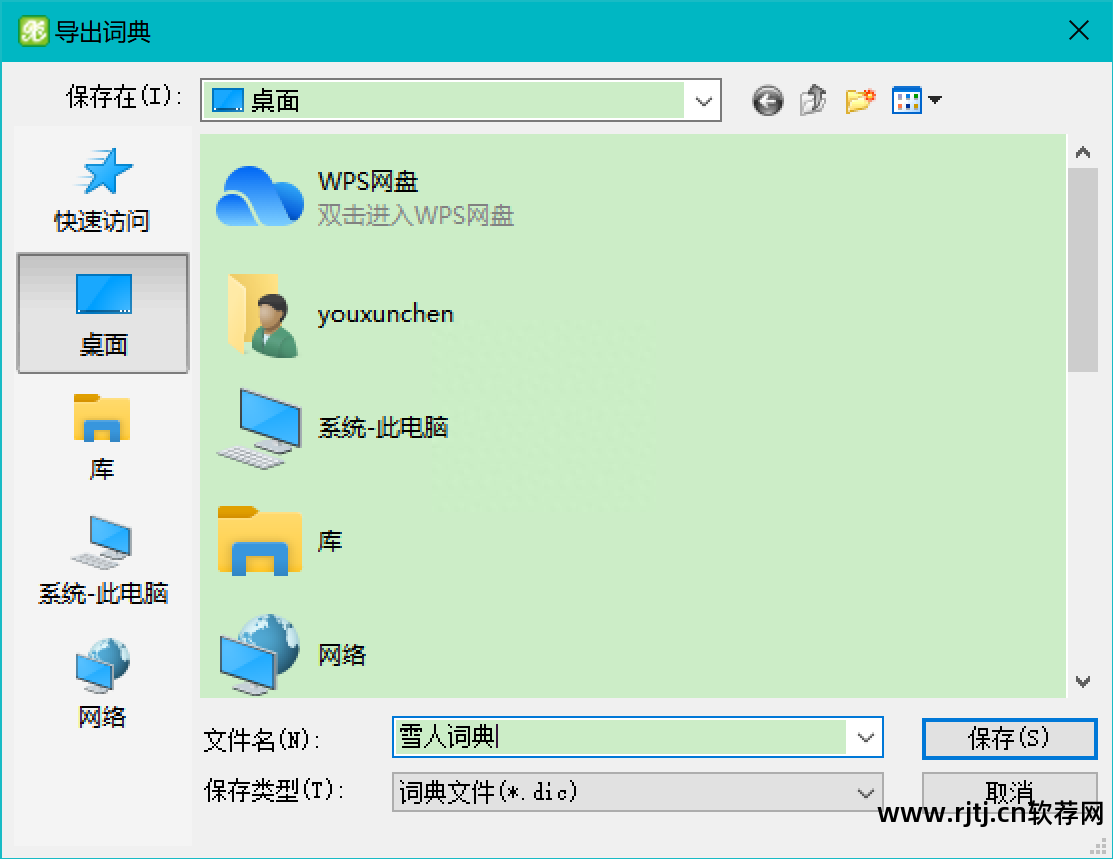Close the 导出词典 dialog
This screenshot has width=1113, height=859.
tap(1079, 31)
